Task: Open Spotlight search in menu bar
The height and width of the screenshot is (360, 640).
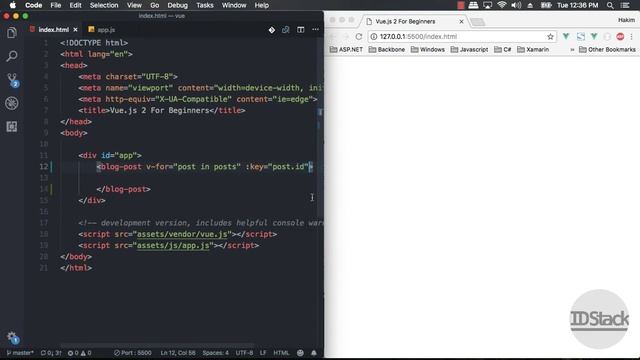Action: pos(610,5)
